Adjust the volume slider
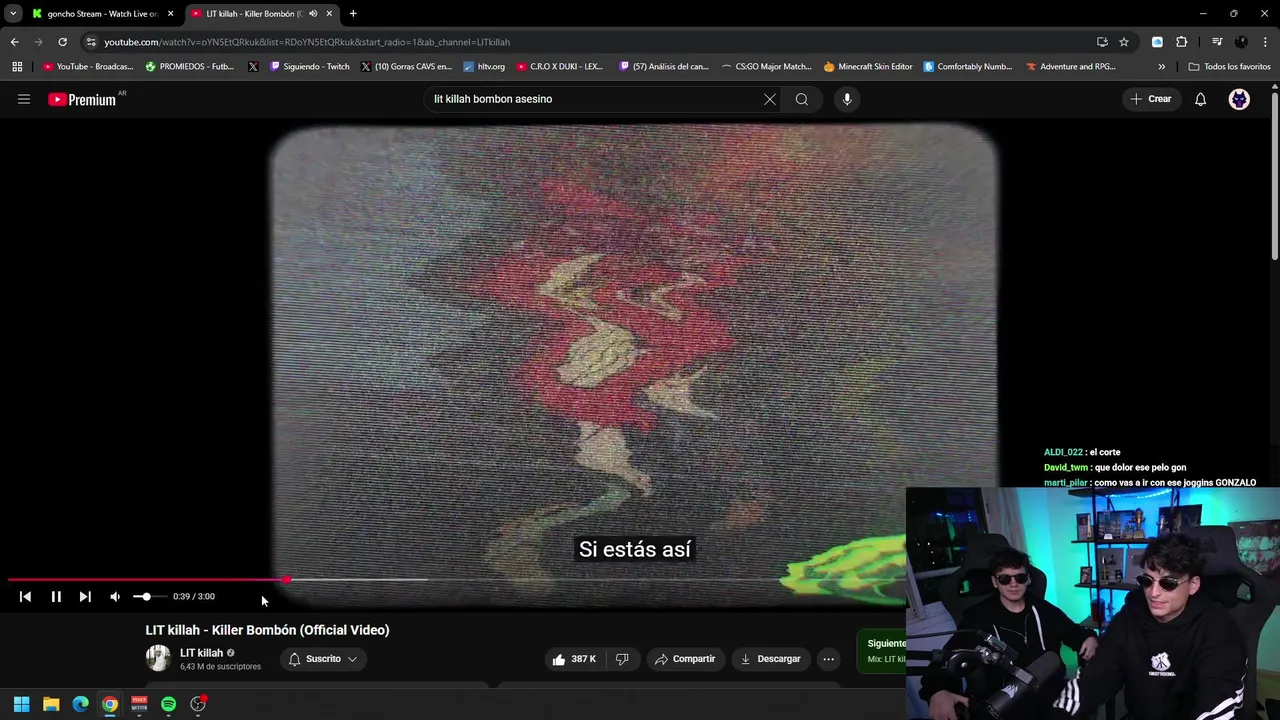This screenshot has width=1280, height=720. 148,597
